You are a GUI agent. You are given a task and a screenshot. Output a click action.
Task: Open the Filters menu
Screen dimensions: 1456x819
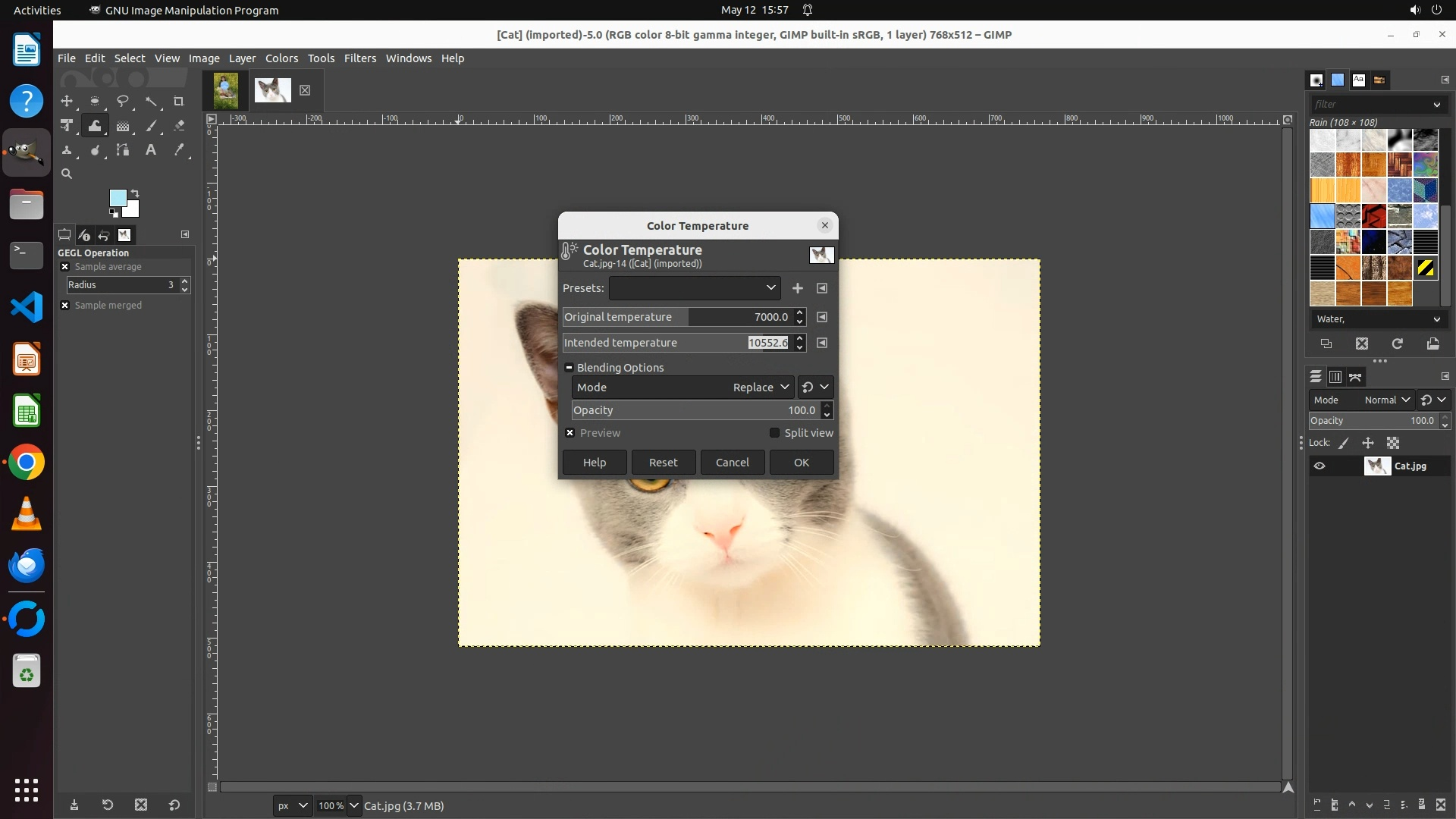coord(359,58)
